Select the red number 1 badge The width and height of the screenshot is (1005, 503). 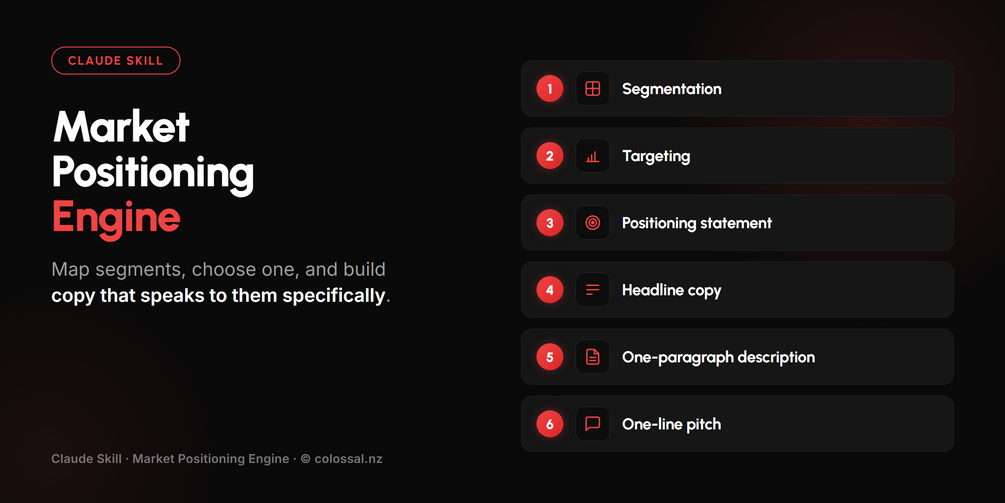click(549, 88)
